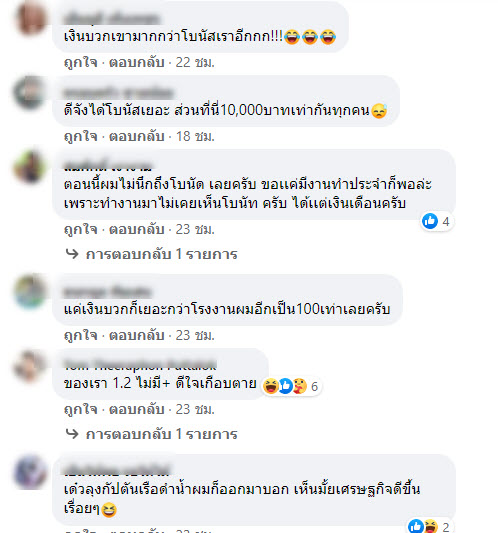Viewport: 498px width, 533px height.
Task: Click the avatar of the โบนัด comment author
Action: pyautogui.click(x=30, y=167)
